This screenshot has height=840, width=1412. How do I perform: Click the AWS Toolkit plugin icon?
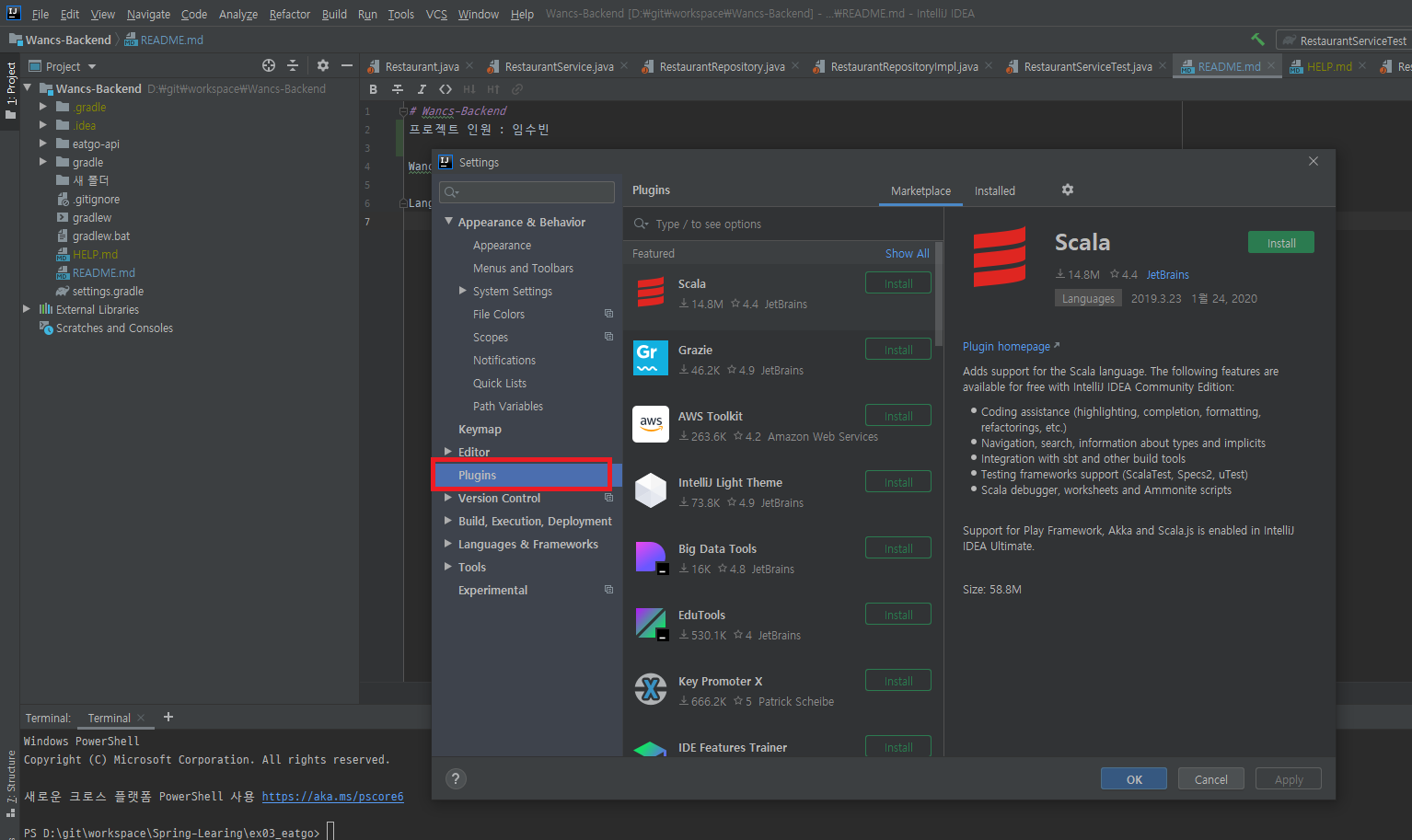[651, 424]
